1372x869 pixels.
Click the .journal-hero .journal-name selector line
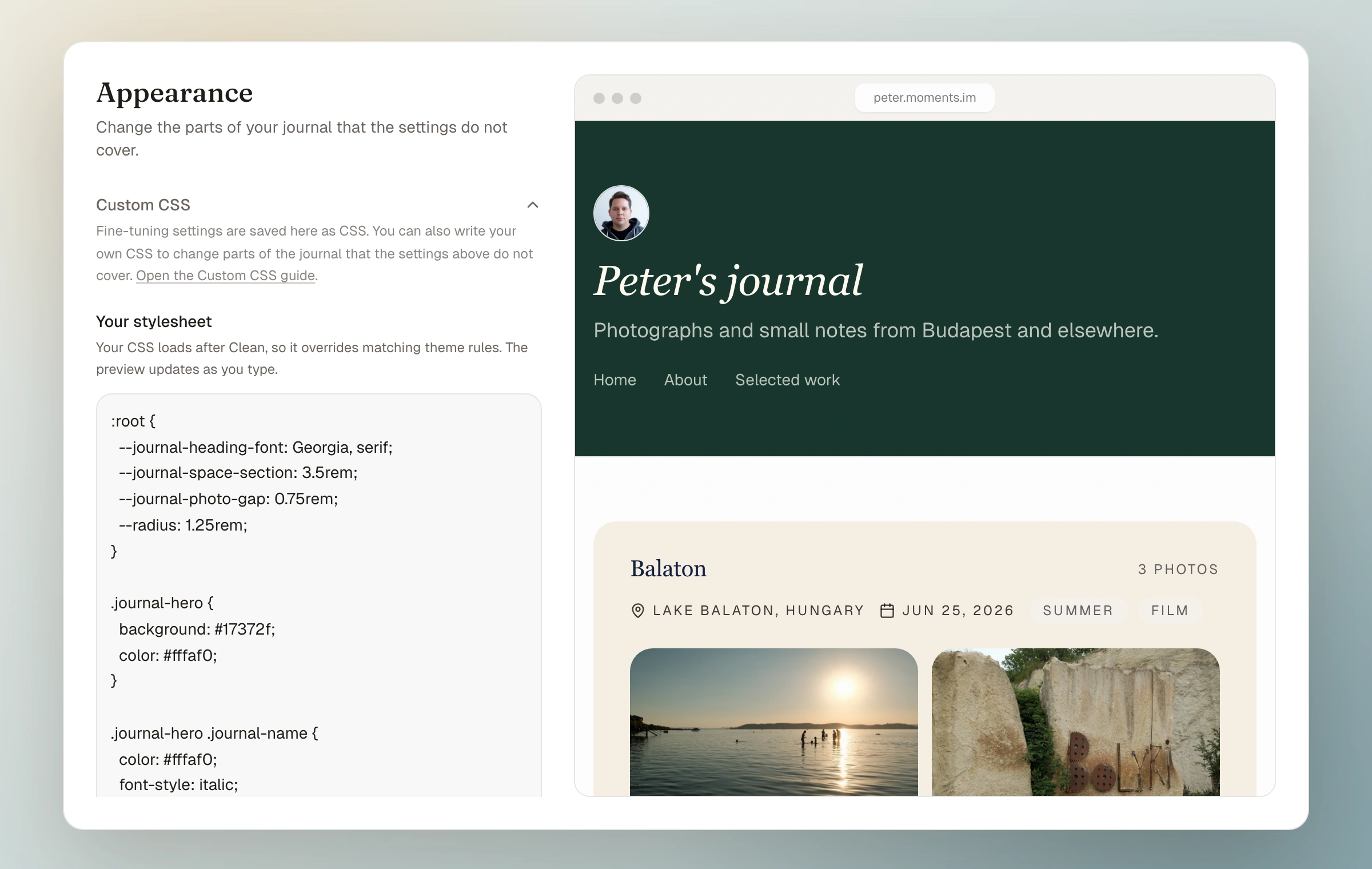point(214,734)
